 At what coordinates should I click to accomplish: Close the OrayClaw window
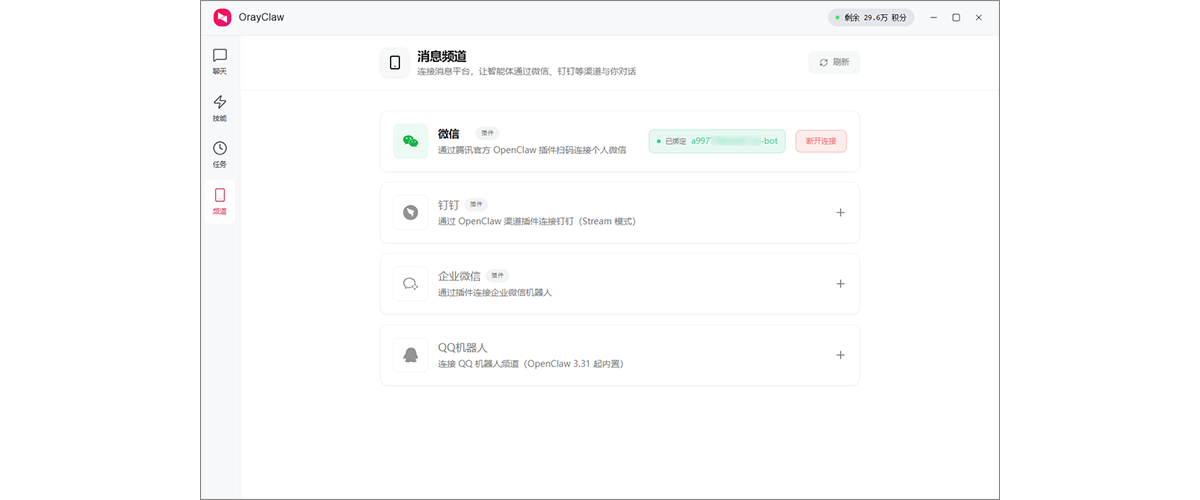(979, 17)
